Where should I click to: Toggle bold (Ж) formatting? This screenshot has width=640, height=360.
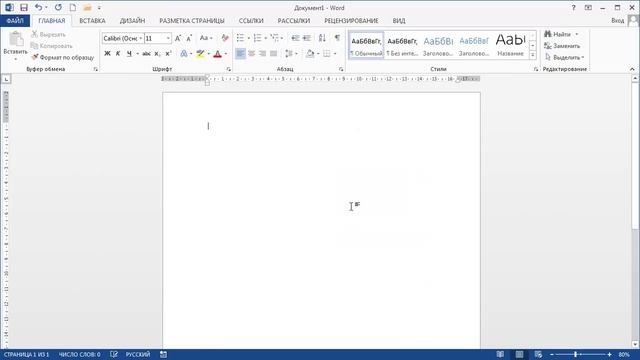point(107,53)
